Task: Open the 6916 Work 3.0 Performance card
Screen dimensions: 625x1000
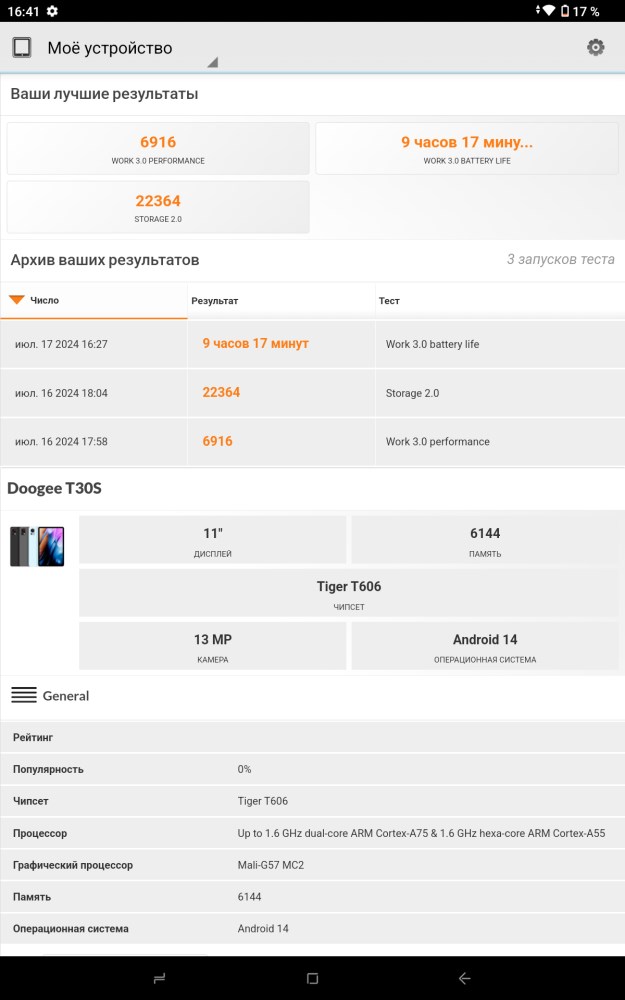Action: pos(158,149)
